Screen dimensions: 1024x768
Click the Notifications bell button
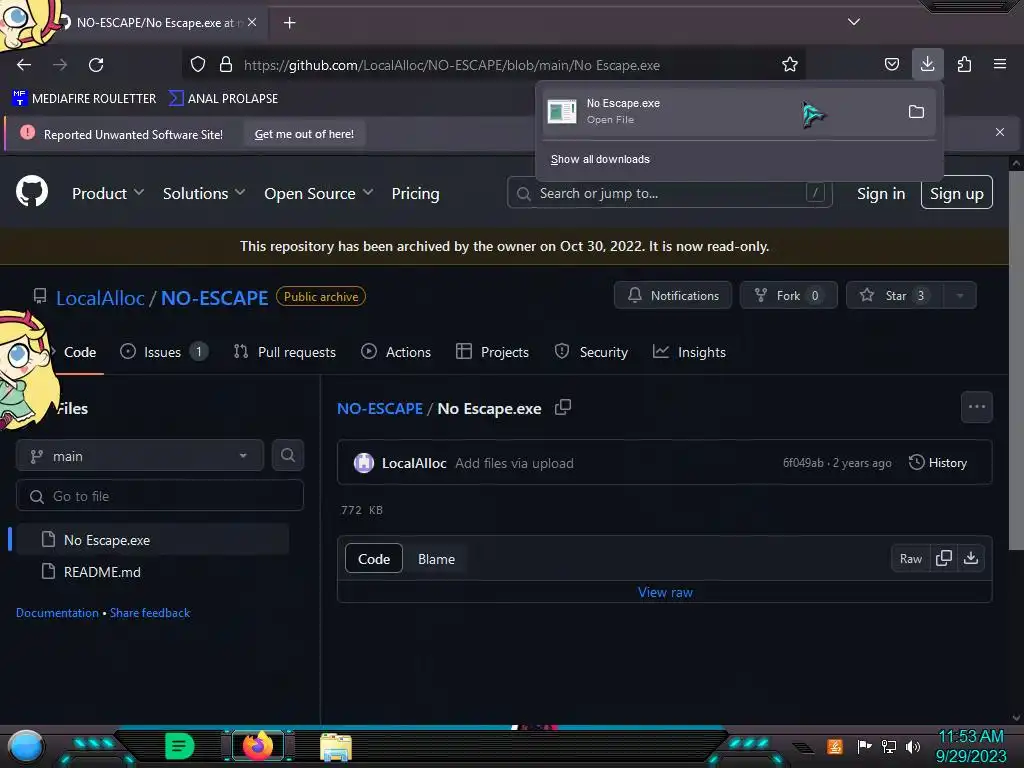[x=673, y=295]
